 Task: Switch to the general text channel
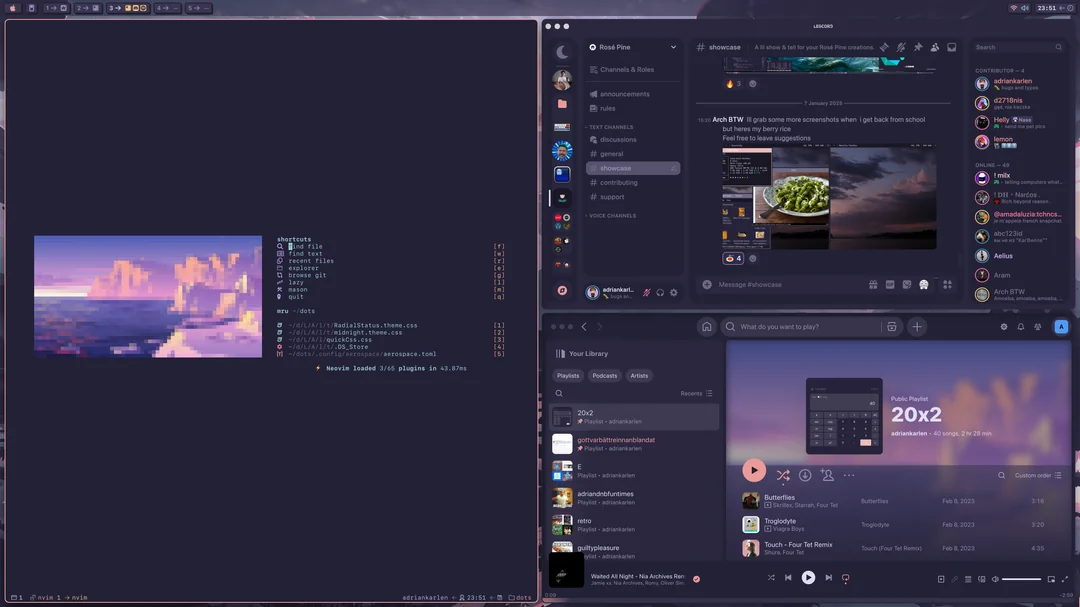(x=612, y=154)
